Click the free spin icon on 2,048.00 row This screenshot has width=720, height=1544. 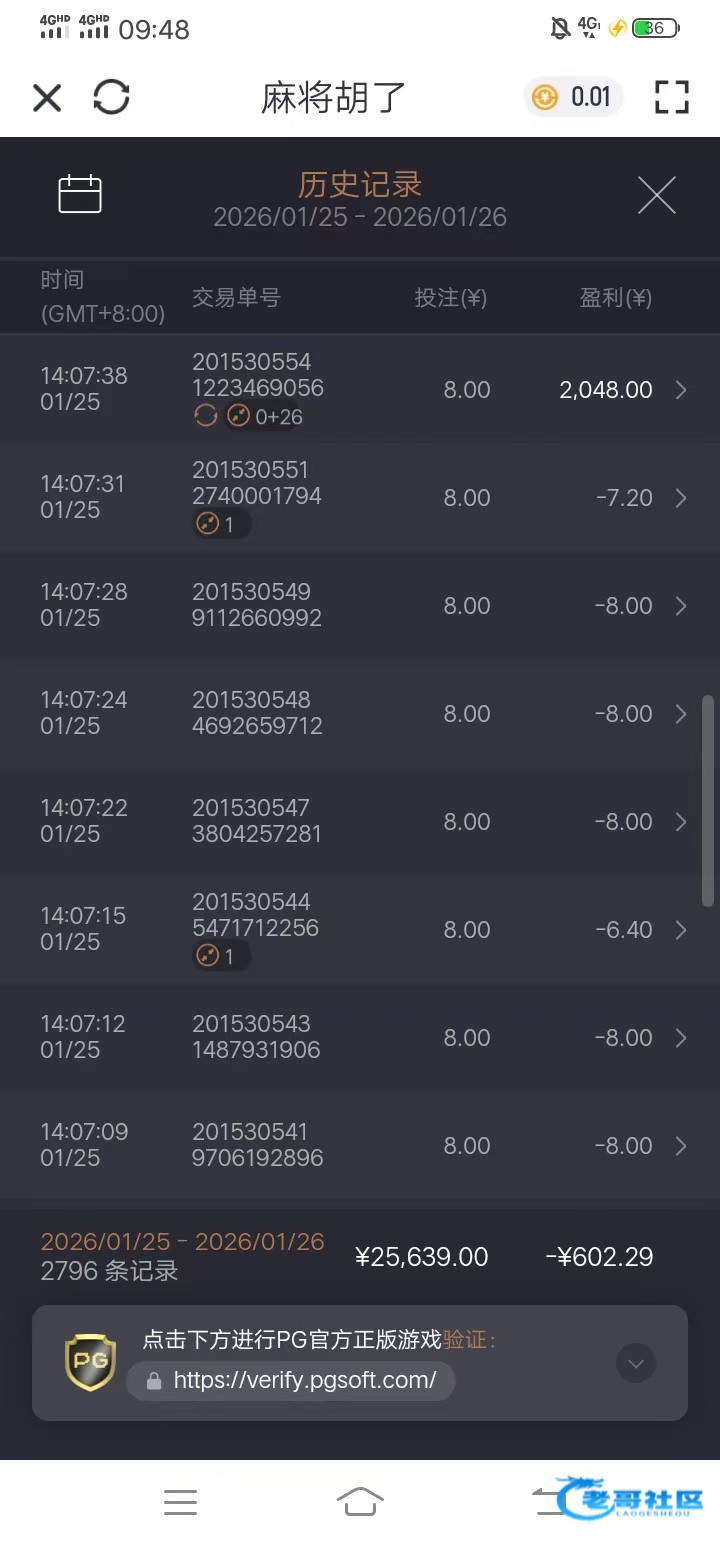(206, 416)
